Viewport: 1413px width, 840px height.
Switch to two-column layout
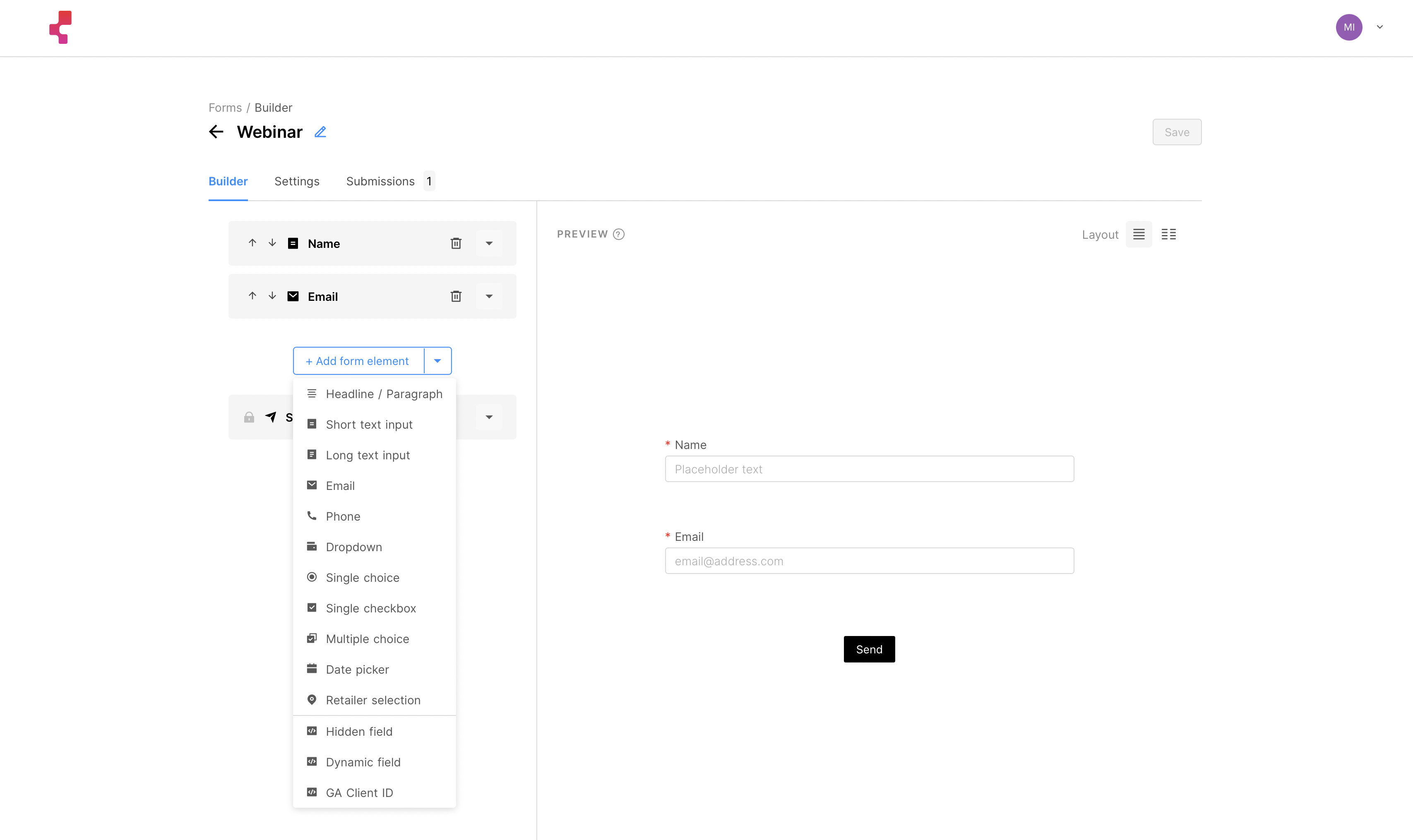tap(1168, 234)
